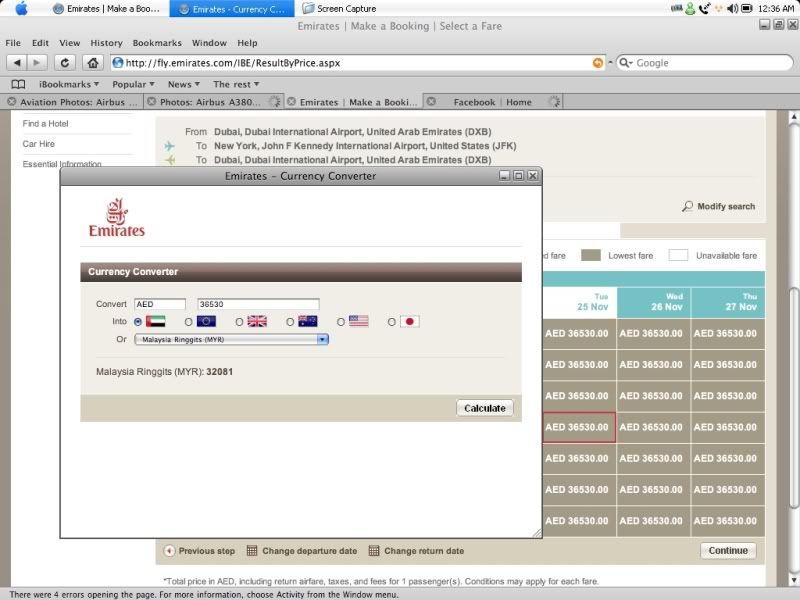Click the Previous step arrow icon

click(x=169, y=551)
